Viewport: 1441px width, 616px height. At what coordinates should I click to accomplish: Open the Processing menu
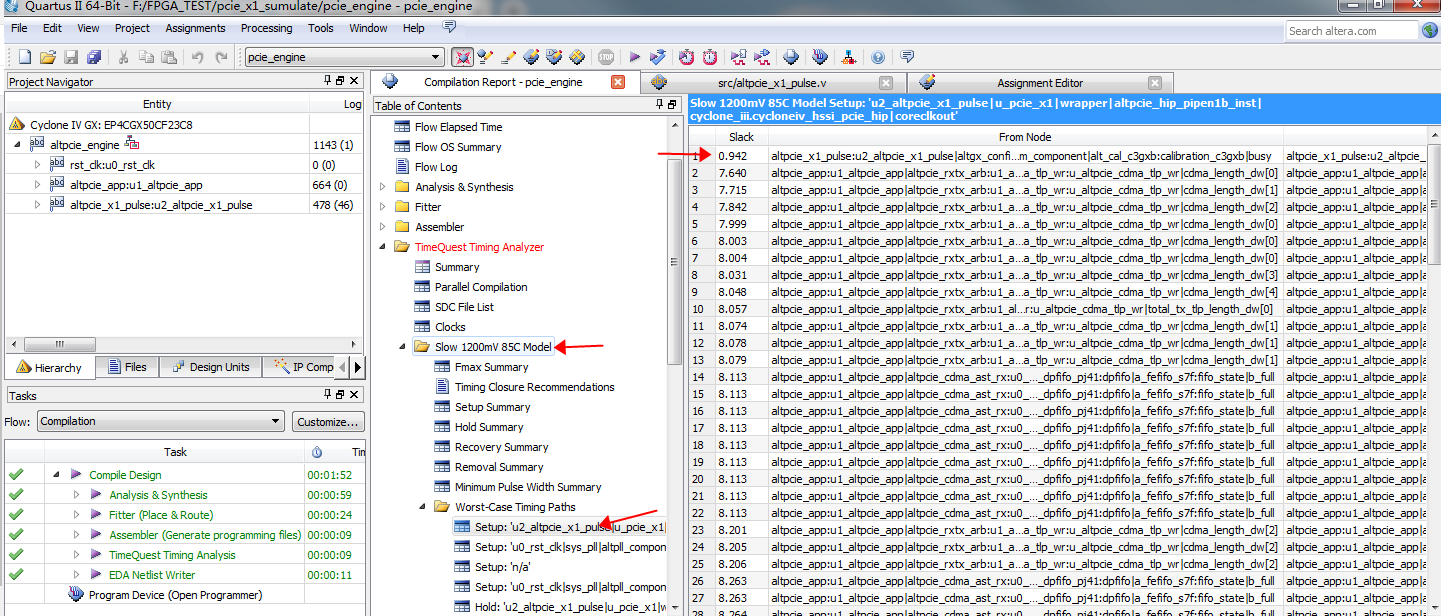(x=267, y=28)
